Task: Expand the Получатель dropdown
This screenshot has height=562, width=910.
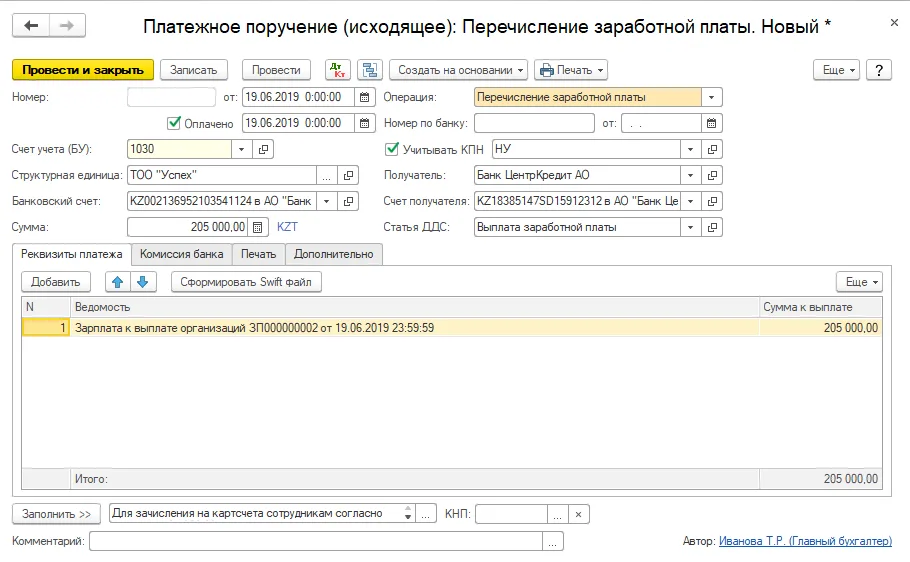Action: 691,175
